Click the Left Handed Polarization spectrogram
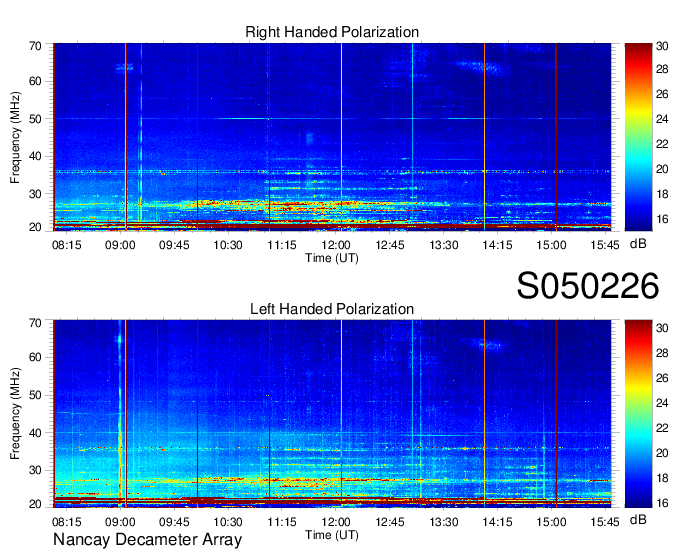 [332, 414]
